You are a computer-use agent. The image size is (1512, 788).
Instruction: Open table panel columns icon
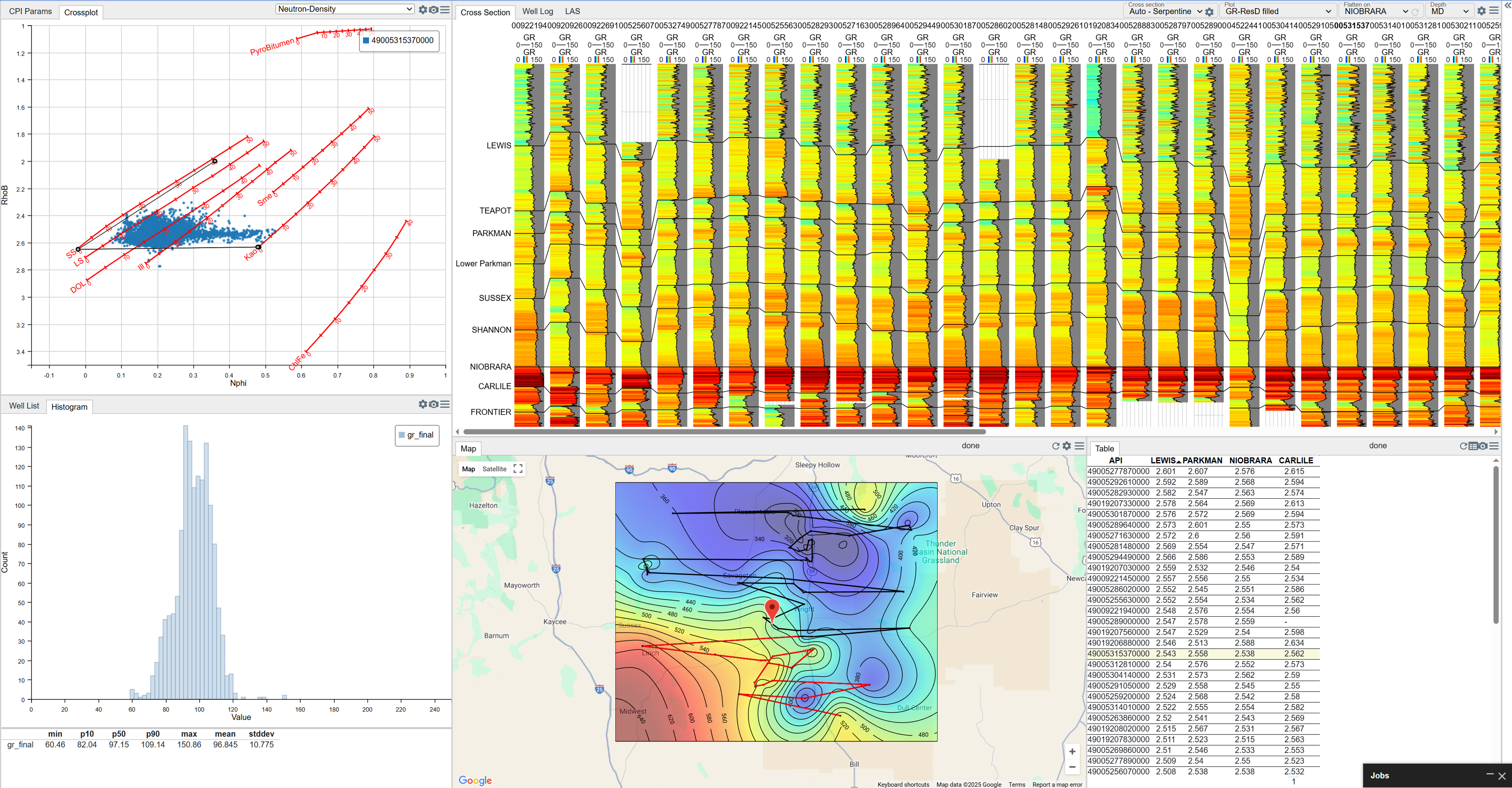pos(1473,446)
